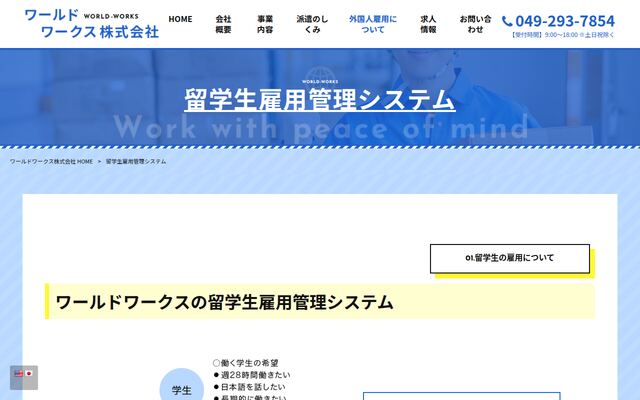Click the ワールドワークス株式会社 HOME breadcrumb
Screen dimensions: 640x400
[x=51, y=162]
